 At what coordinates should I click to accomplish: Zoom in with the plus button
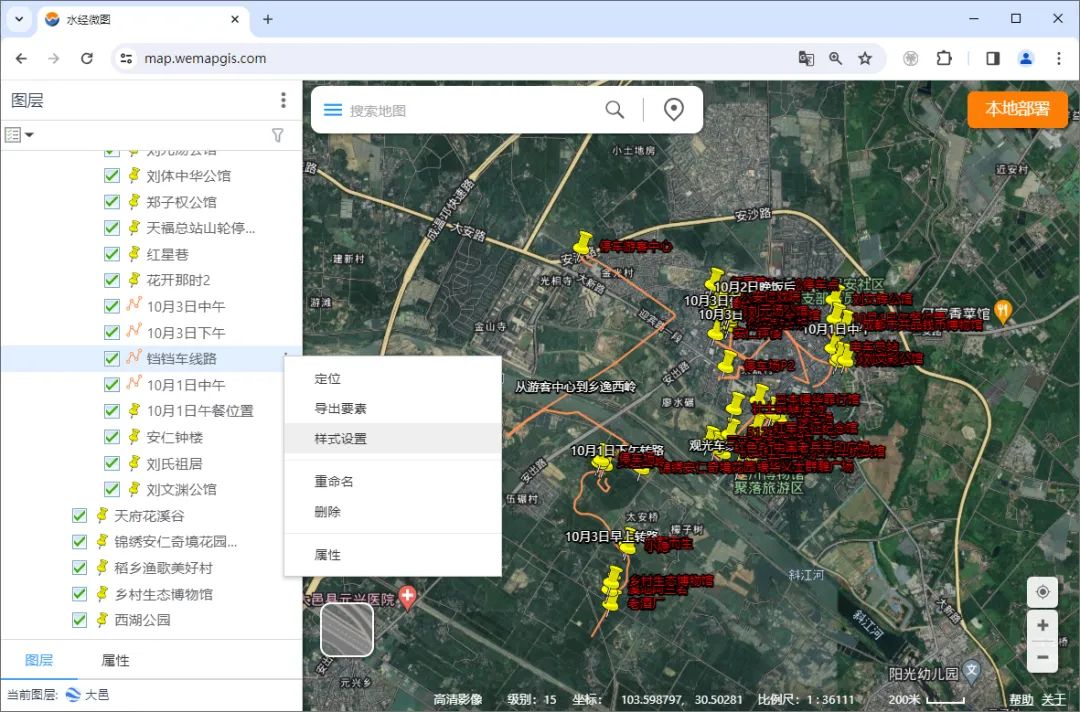pos(1042,626)
